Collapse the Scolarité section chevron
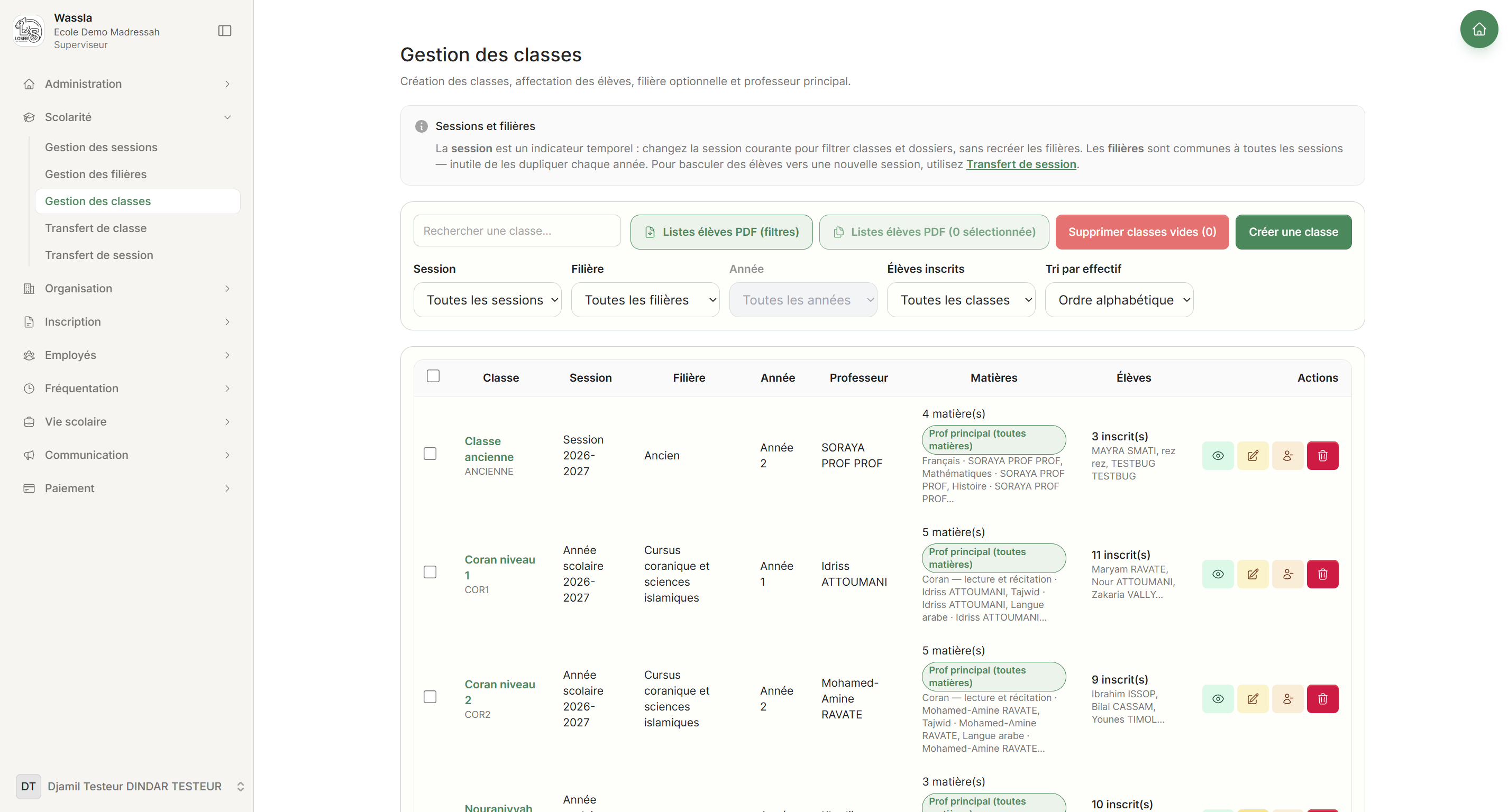 click(x=227, y=117)
